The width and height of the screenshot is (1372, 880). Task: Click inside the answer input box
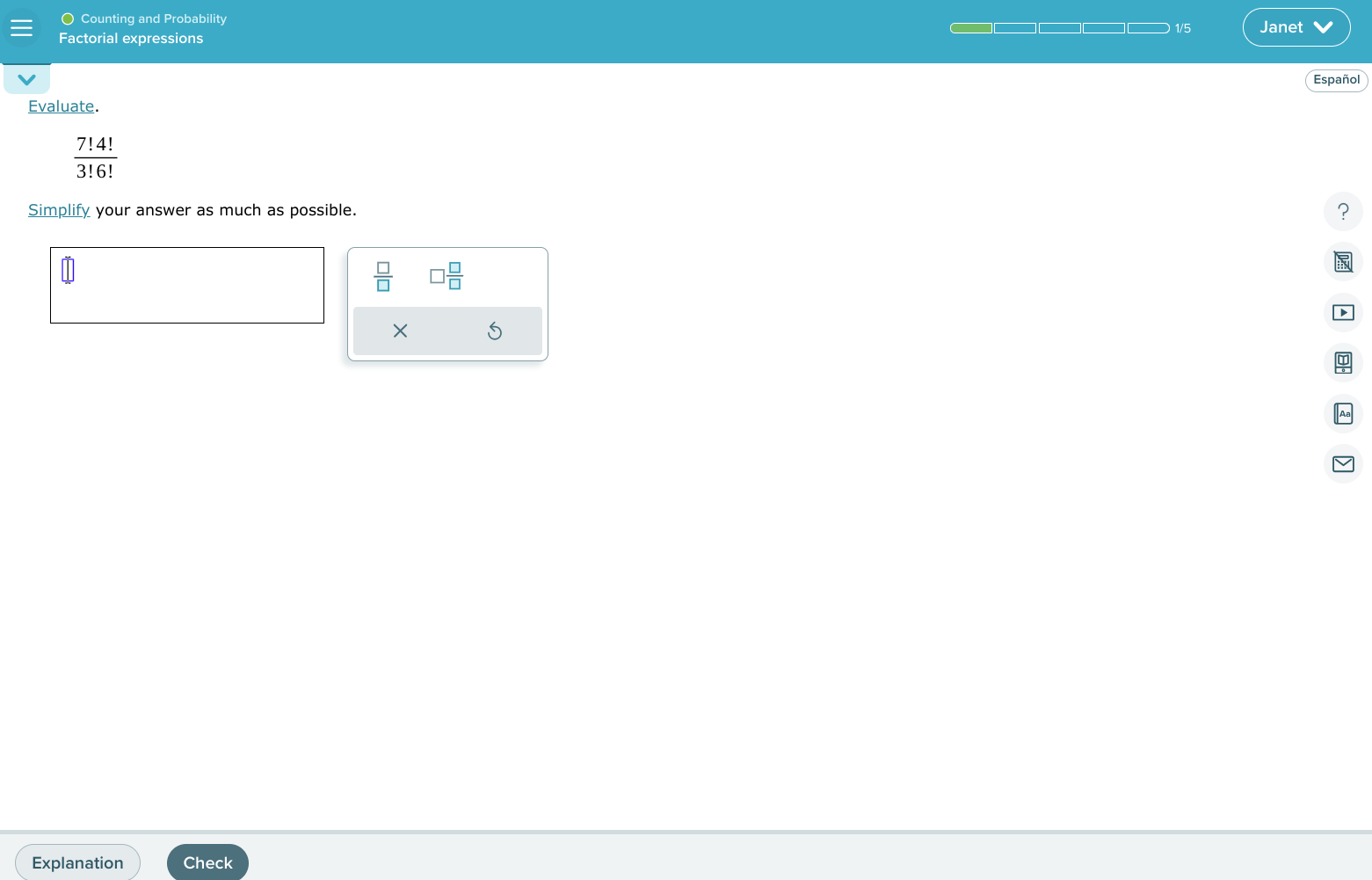click(186, 285)
